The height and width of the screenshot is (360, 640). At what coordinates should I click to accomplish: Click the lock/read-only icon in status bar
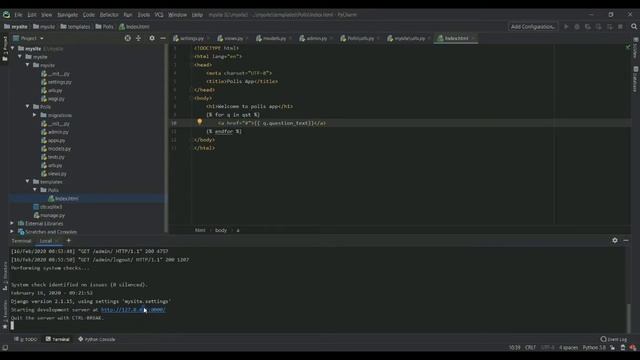click(613, 348)
